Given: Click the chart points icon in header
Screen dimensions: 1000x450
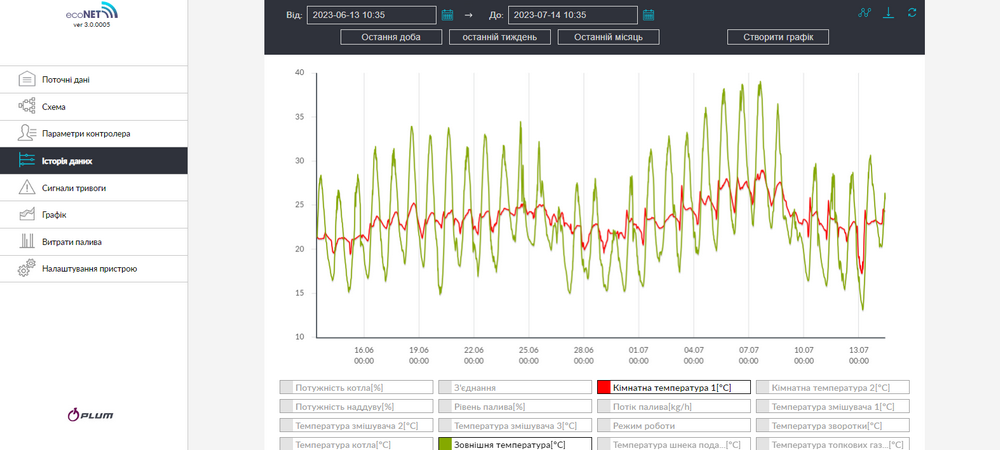Looking at the screenshot, I should tap(864, 13).
